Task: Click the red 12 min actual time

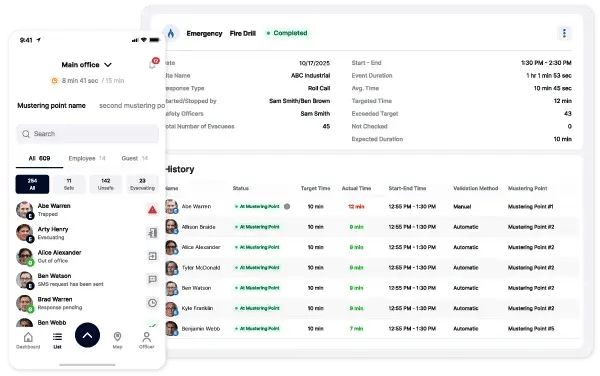Action: (x=356, y=207)
